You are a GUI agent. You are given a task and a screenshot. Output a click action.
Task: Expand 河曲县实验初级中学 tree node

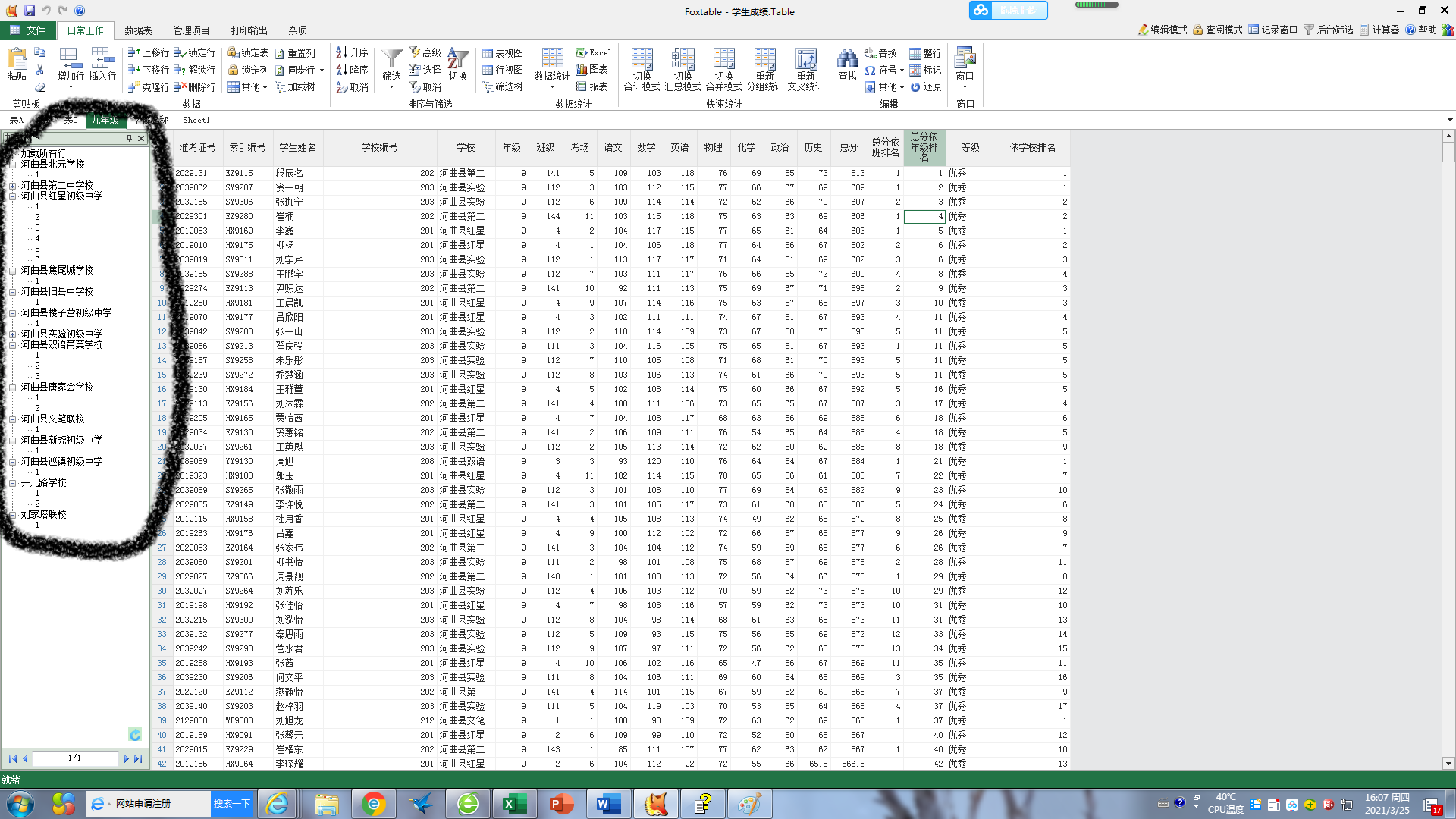tap(13, 334)
